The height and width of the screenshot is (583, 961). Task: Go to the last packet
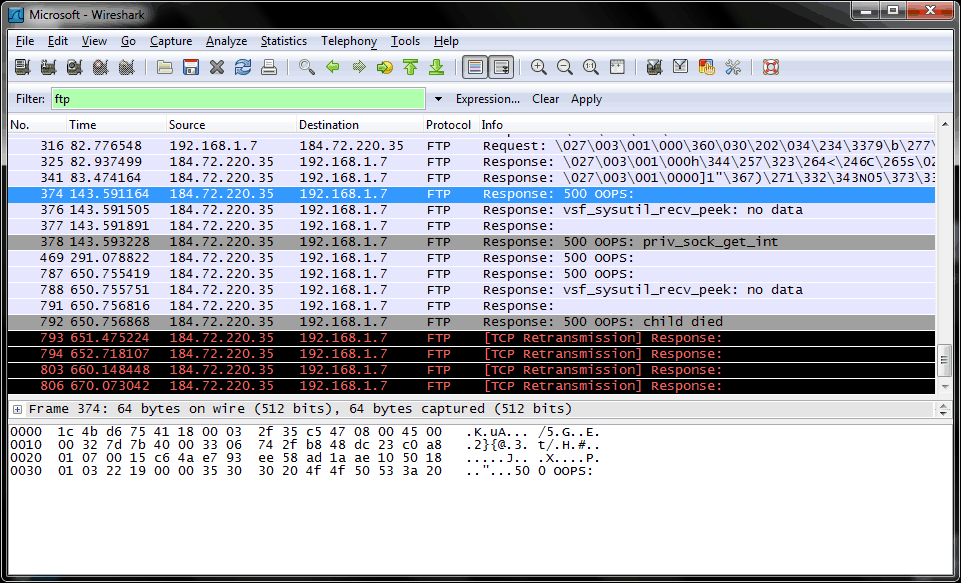(436, 67)
